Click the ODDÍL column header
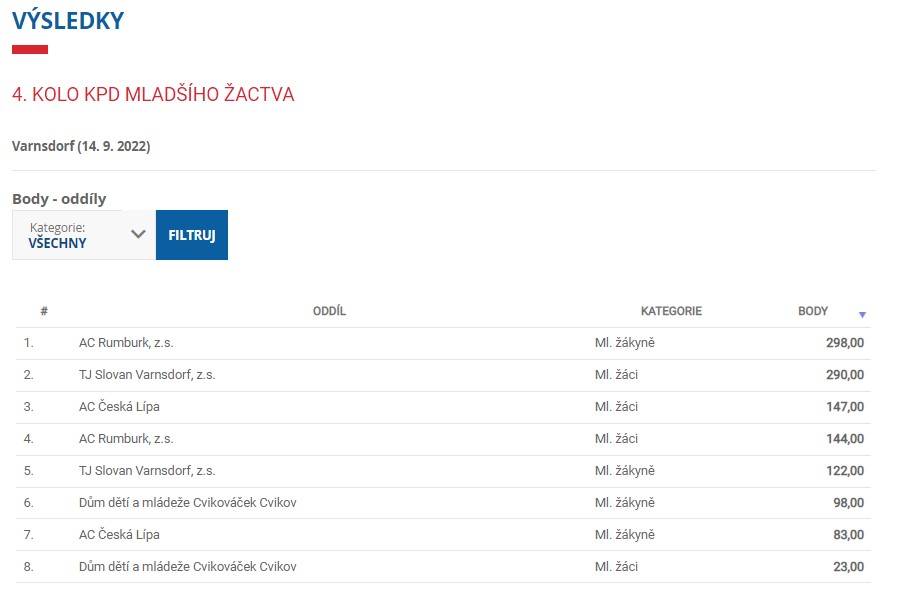This screenshot has height=600, width=897. click(x=330, y=311)
